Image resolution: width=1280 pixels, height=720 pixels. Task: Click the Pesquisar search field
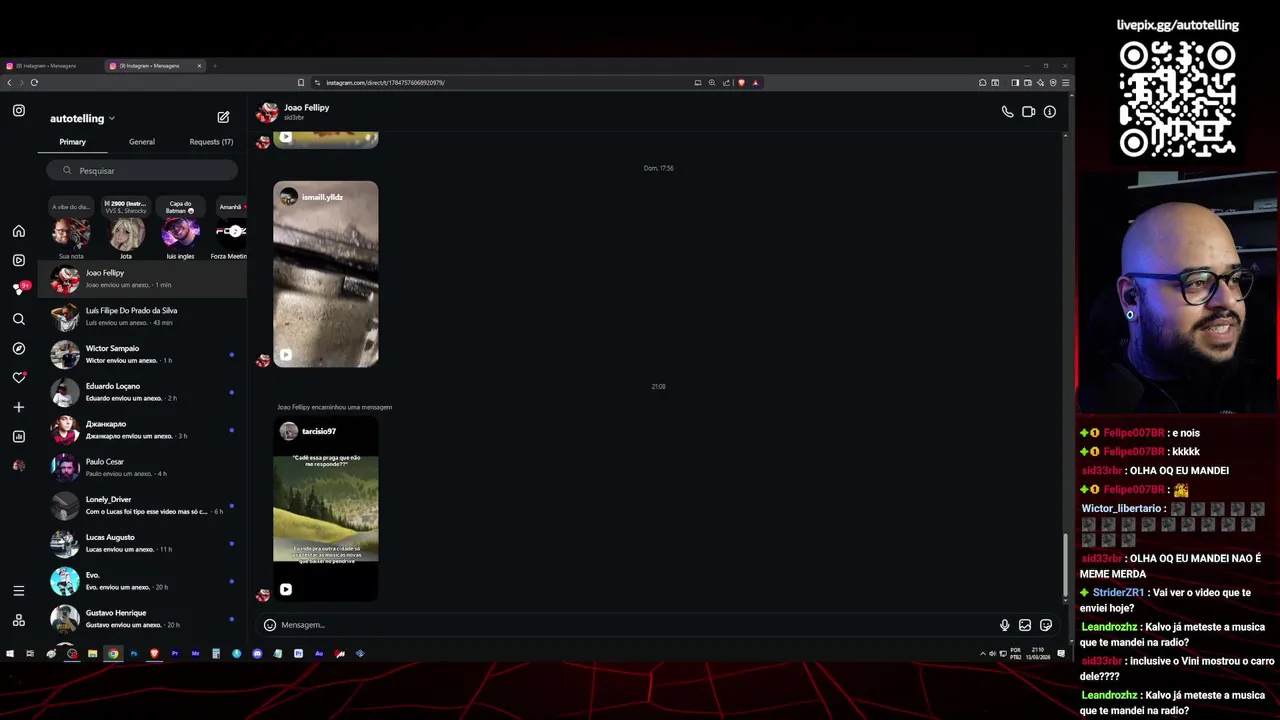[x=142, y=171]
